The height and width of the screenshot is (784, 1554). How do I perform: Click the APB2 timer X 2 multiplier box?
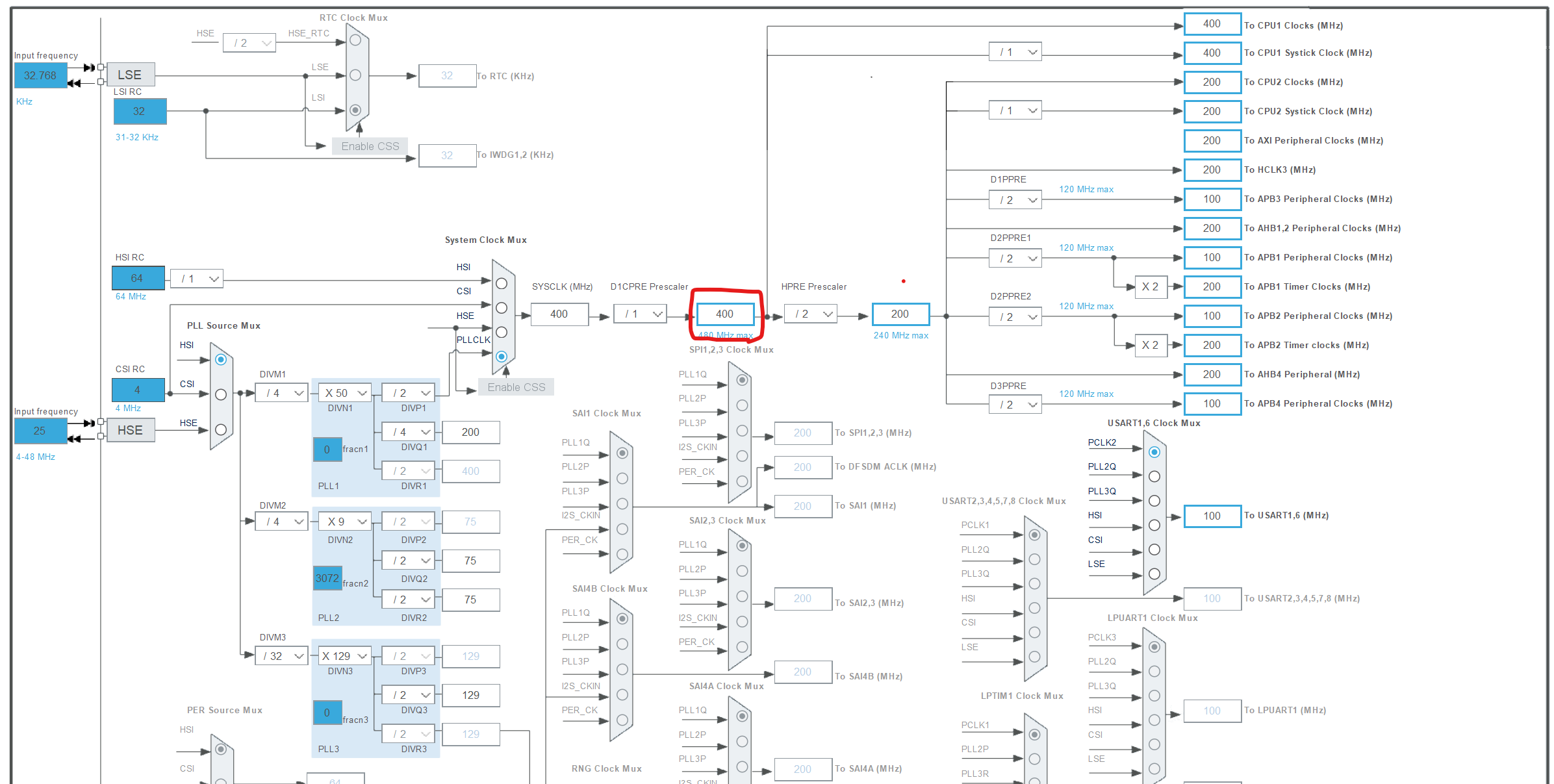click(x=1150, y=345)
